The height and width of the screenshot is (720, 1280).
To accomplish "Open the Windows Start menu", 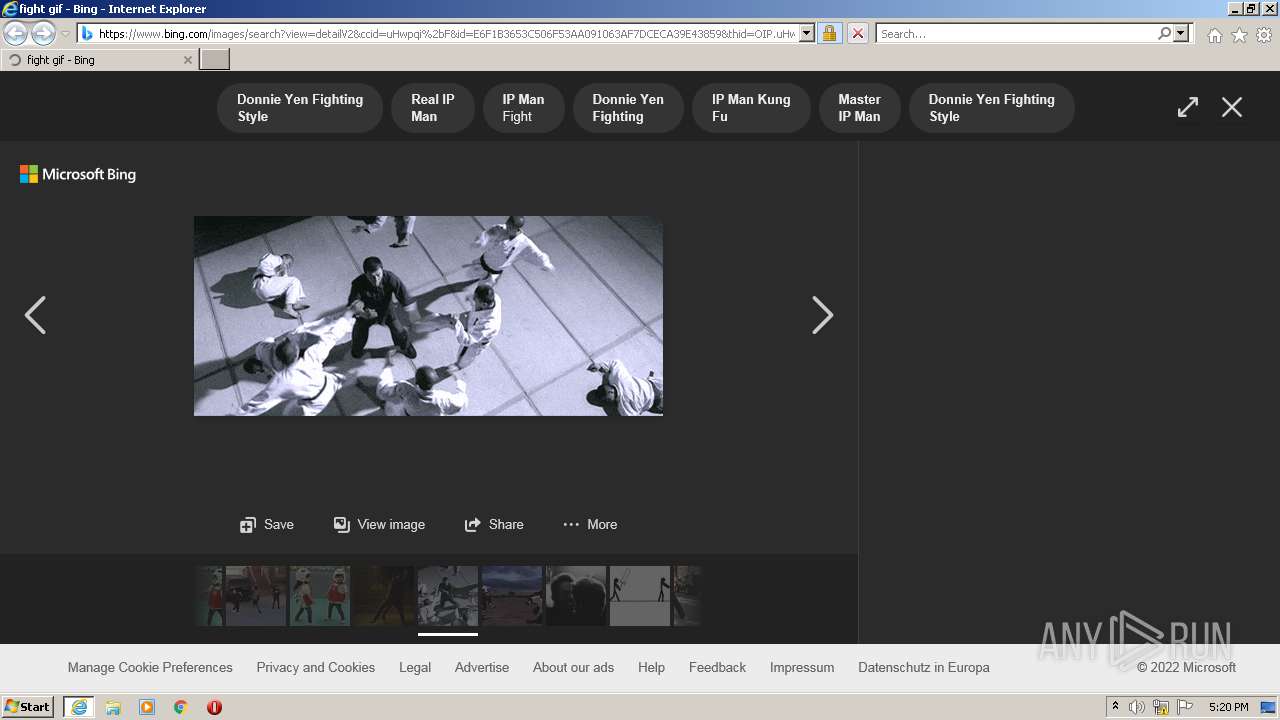I will 28,707.
